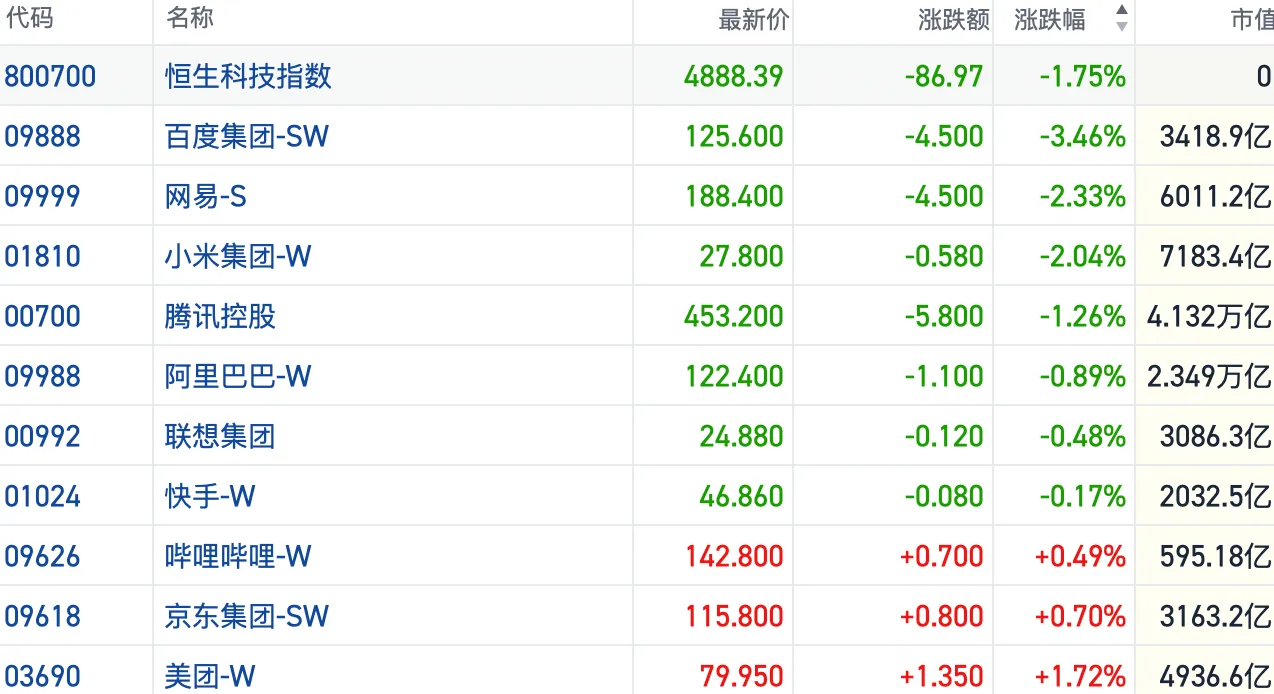Sort by 市值 column header
Viewport: 1274px width, 694px height.
click(1252, 20)
